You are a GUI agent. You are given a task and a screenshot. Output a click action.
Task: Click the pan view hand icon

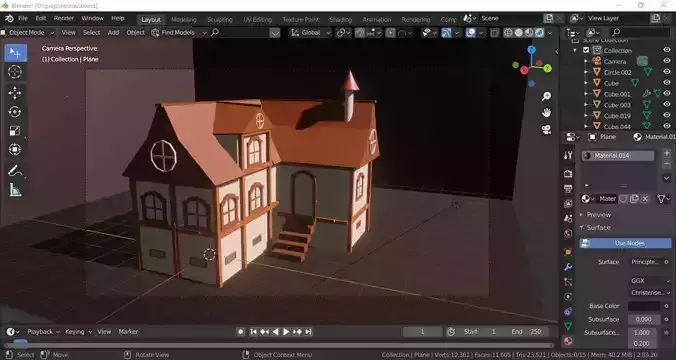[546, 113]
